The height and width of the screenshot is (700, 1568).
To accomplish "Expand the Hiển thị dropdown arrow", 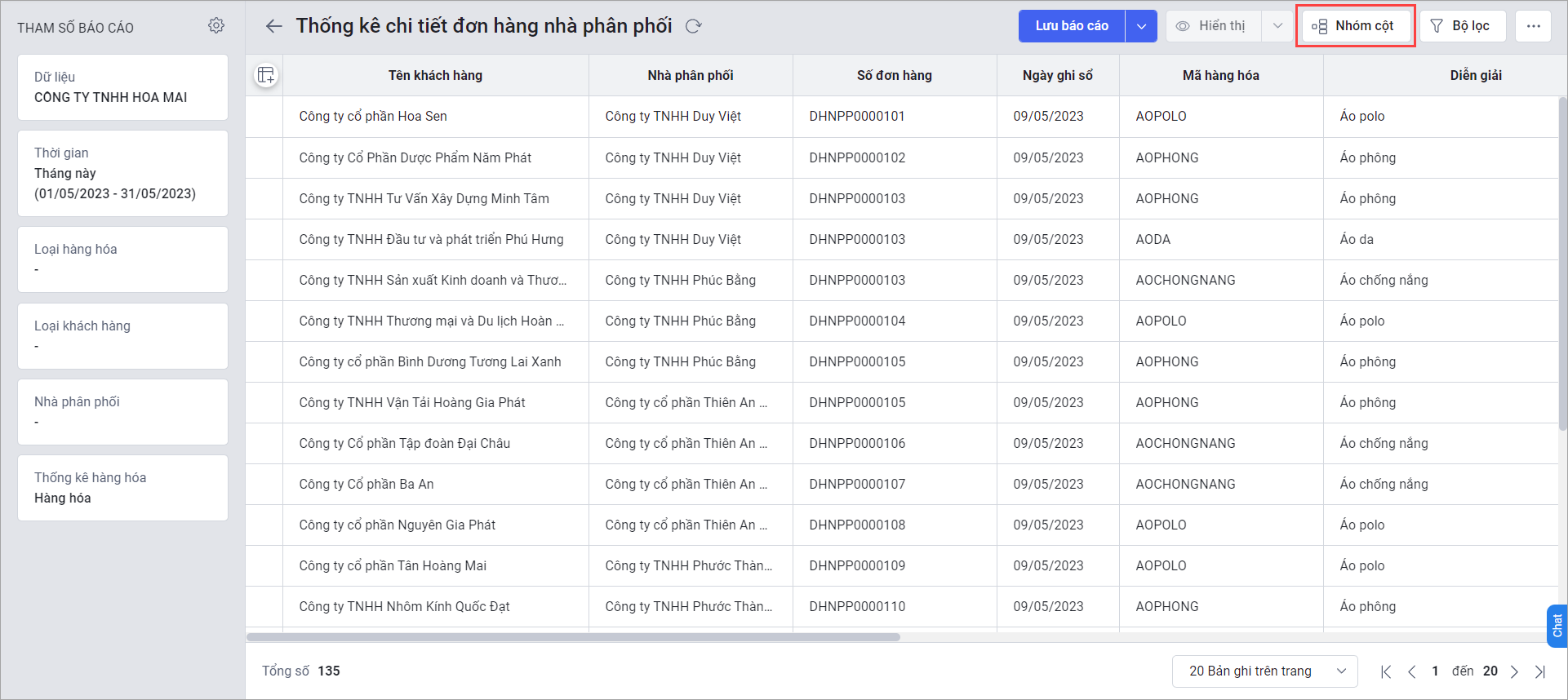I will [1277, 26].
